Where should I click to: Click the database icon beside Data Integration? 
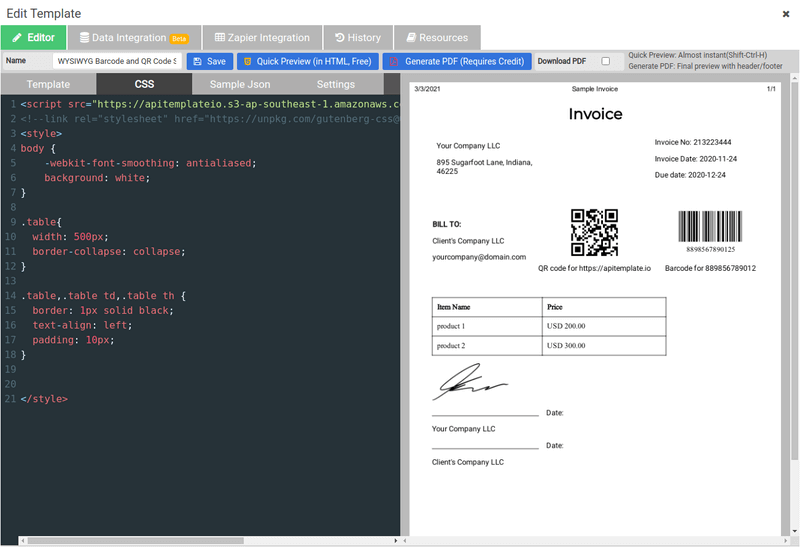click(84, 38)
